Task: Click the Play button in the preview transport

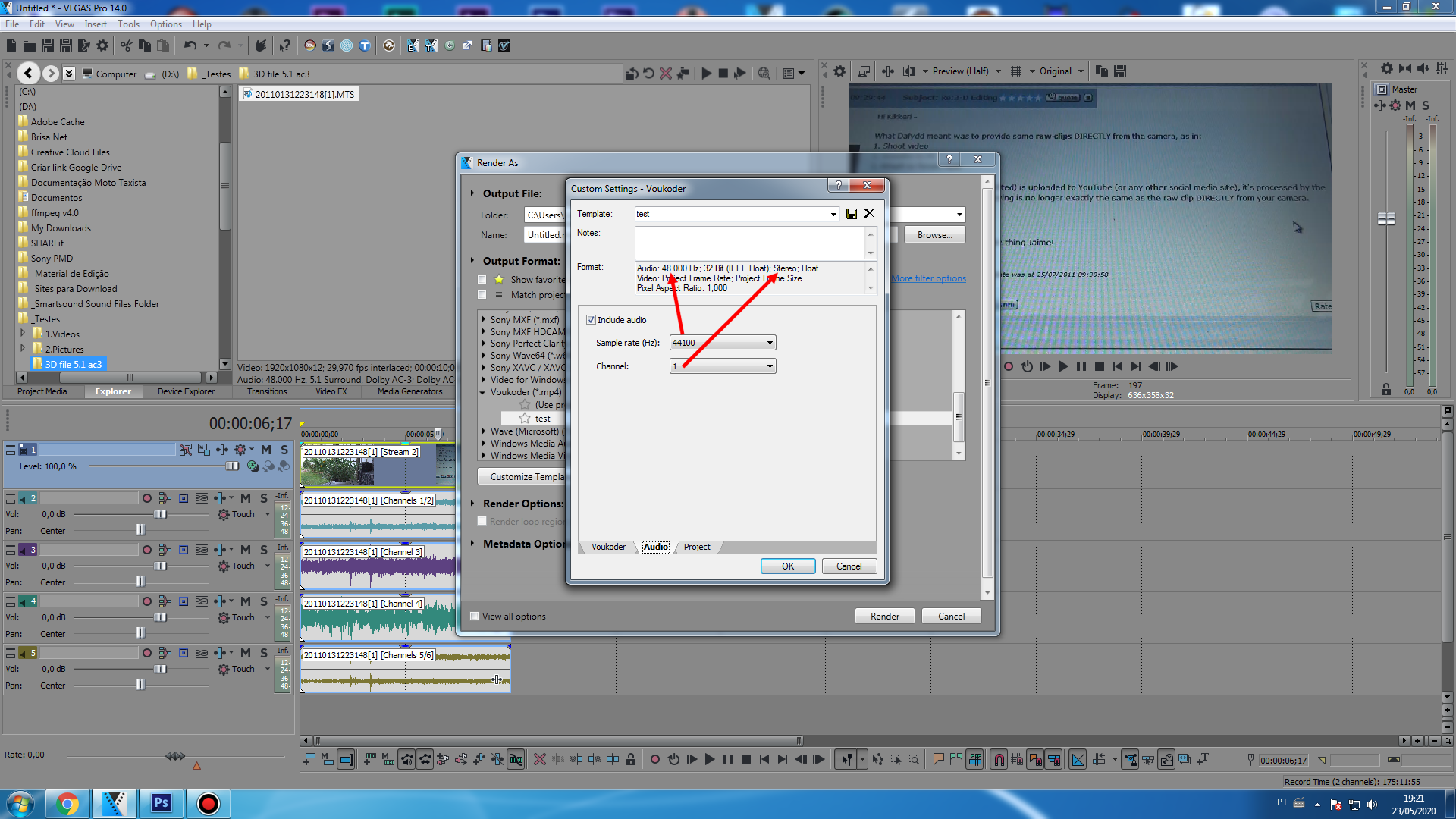Action: tap(1063, 366)
